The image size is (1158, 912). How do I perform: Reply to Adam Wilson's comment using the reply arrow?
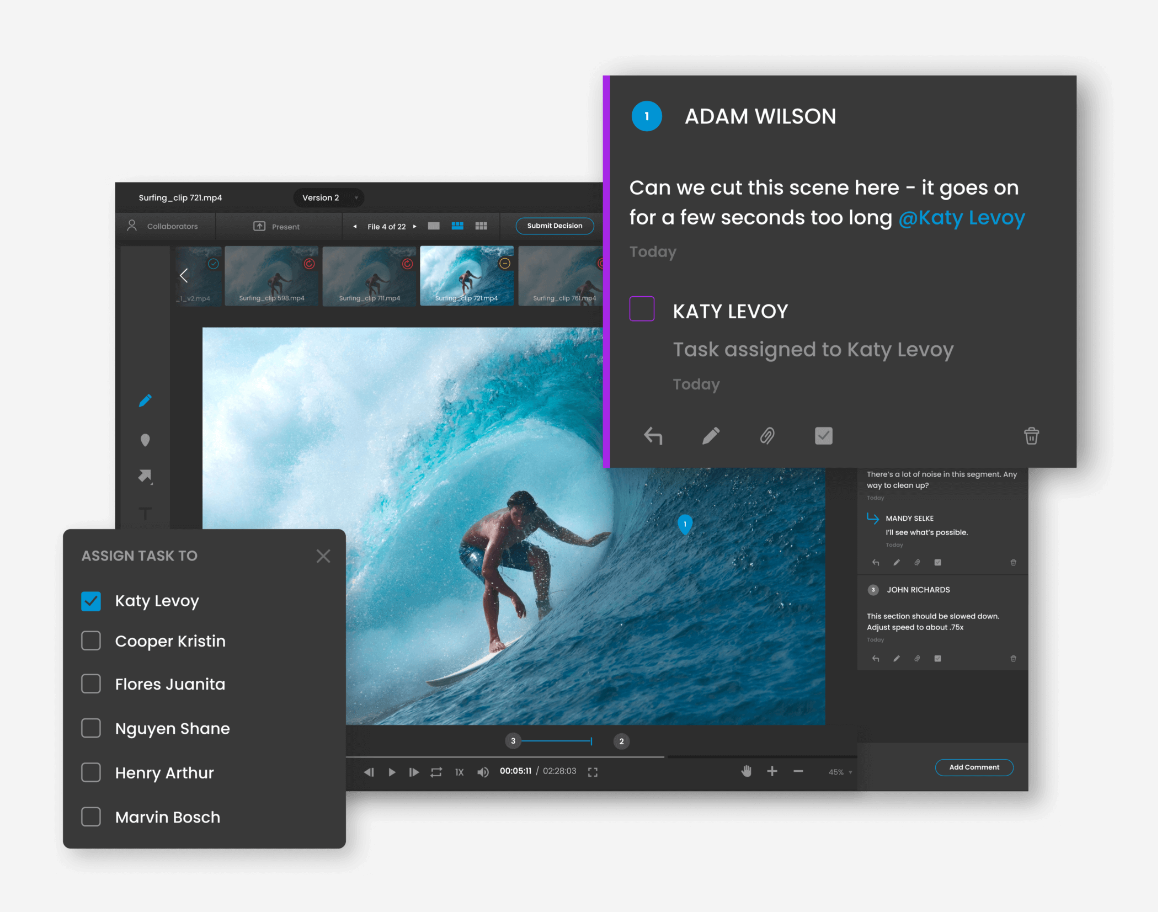[653, 436]
